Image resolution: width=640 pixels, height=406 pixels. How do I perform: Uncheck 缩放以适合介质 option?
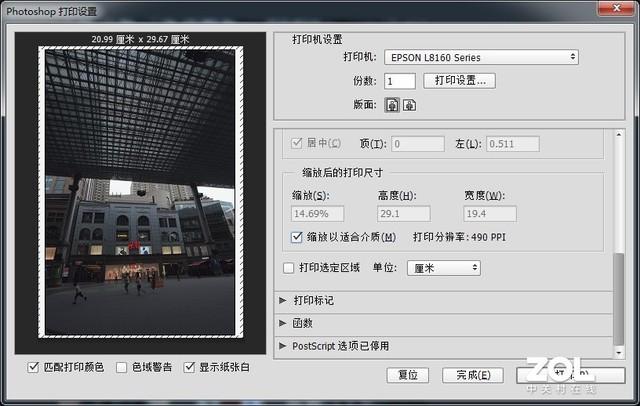296,237
